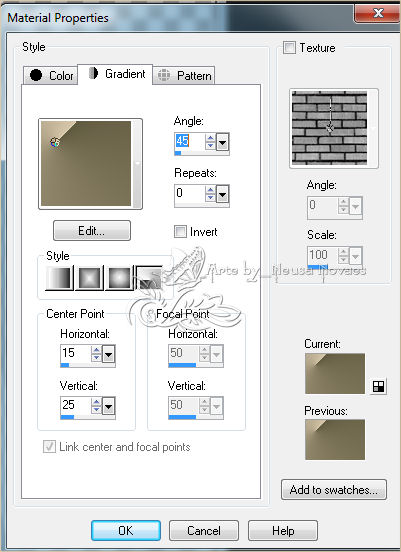Open the gradient Angle dropdown arrow
Viewport: 401px width, 552px height.
coord(223,142)
